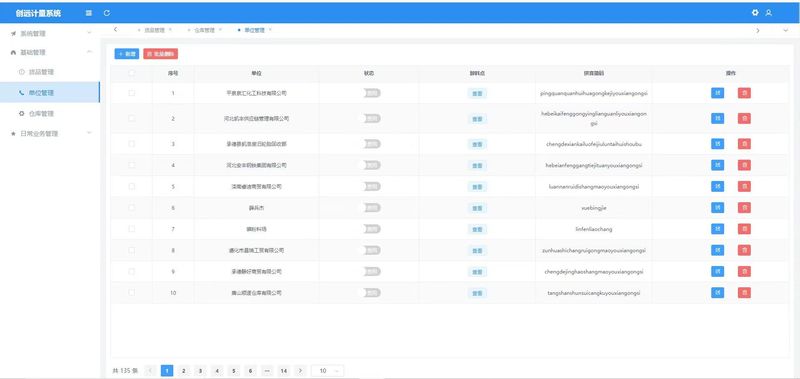Click the tangshanshunsuicangkuyouxiangongsi cell
The height and width of the screenshot is (379, 800).
tap(594, 293)
